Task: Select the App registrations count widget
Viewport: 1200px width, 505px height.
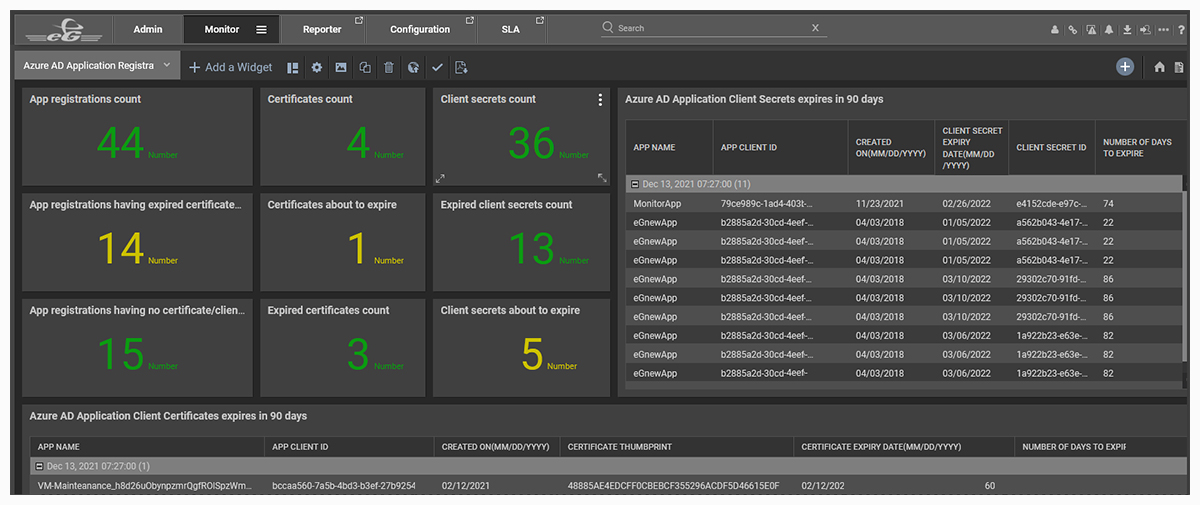Action: (x=137, y=136)
